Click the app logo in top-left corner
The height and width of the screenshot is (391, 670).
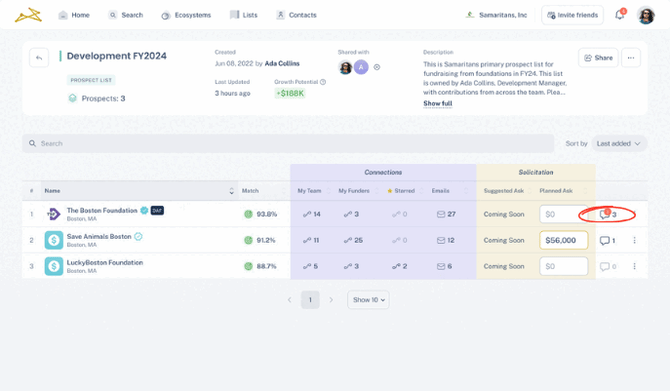coord(28,15)
